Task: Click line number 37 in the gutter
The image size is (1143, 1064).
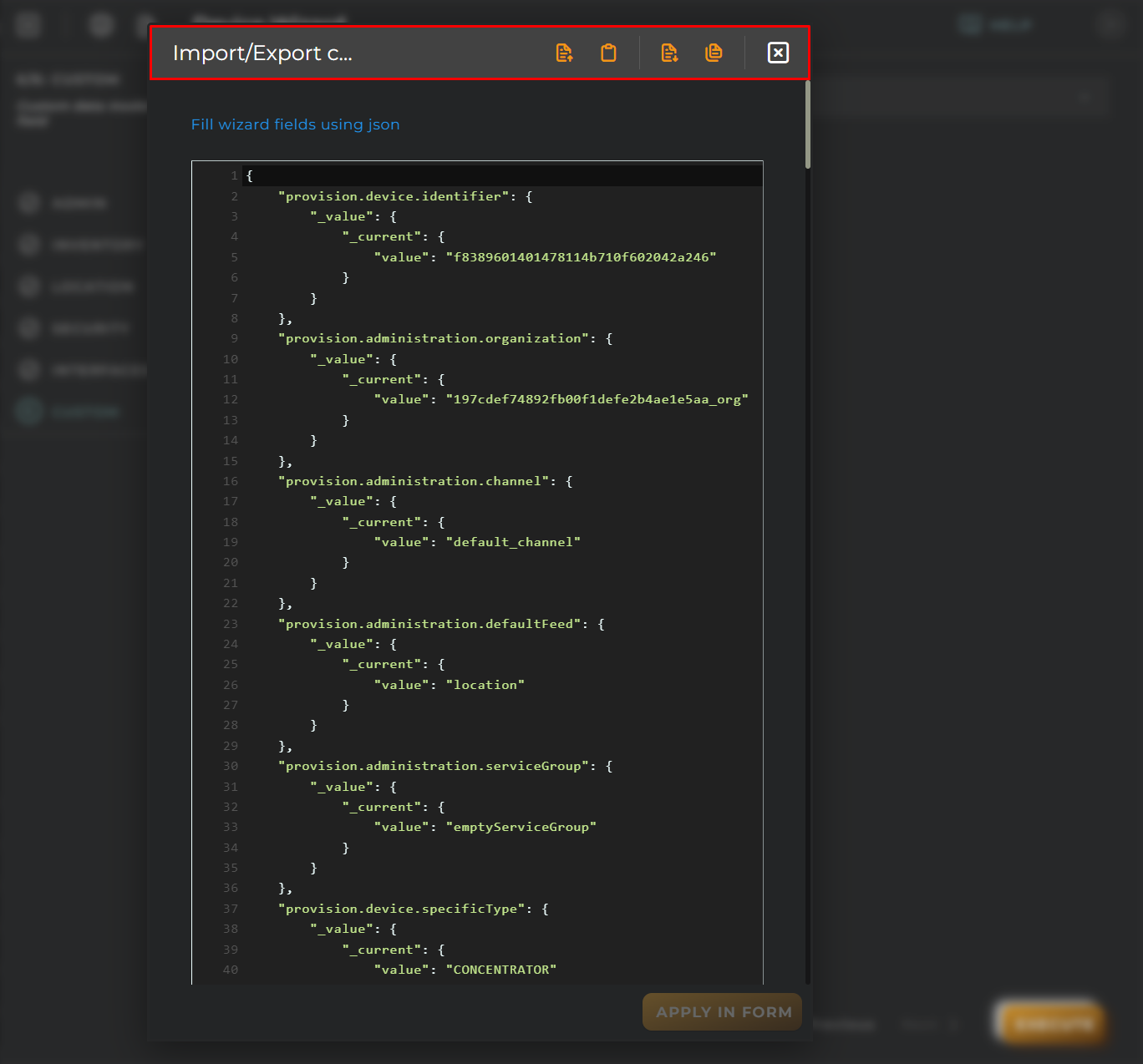Action: 231,909
